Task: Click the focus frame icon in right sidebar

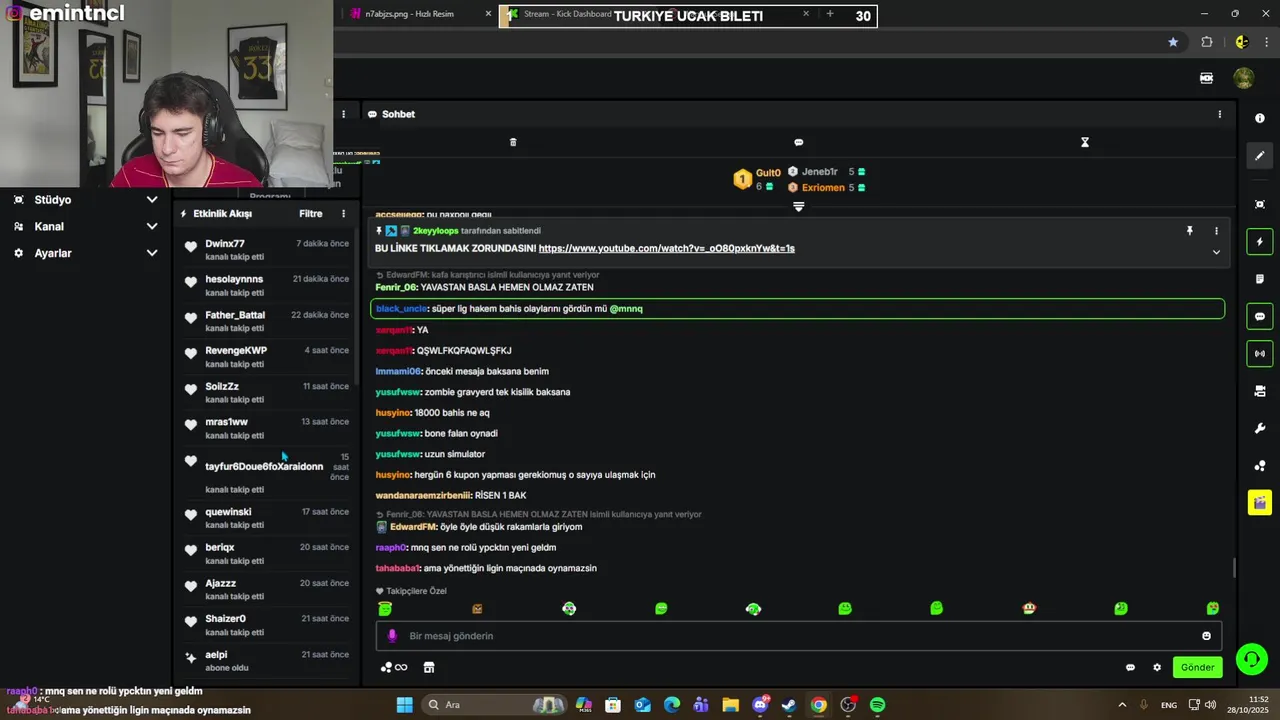Action: pyautogui.click(x=1260, y=204)
